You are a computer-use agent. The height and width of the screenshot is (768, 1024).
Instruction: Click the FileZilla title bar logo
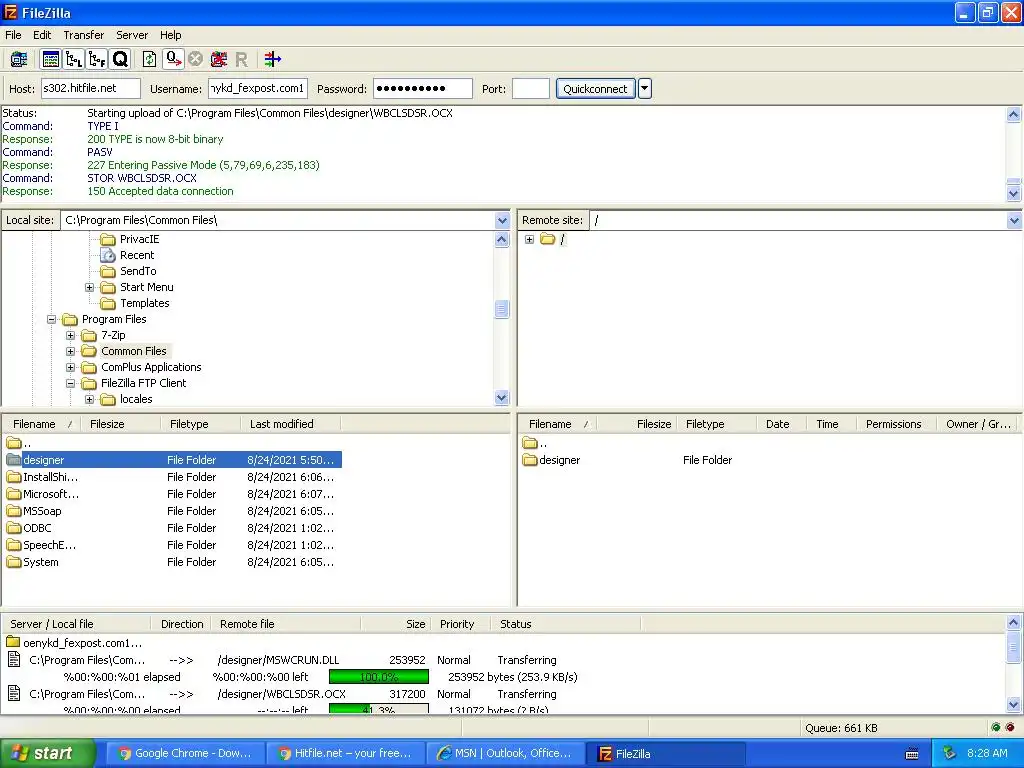[10, 12]
